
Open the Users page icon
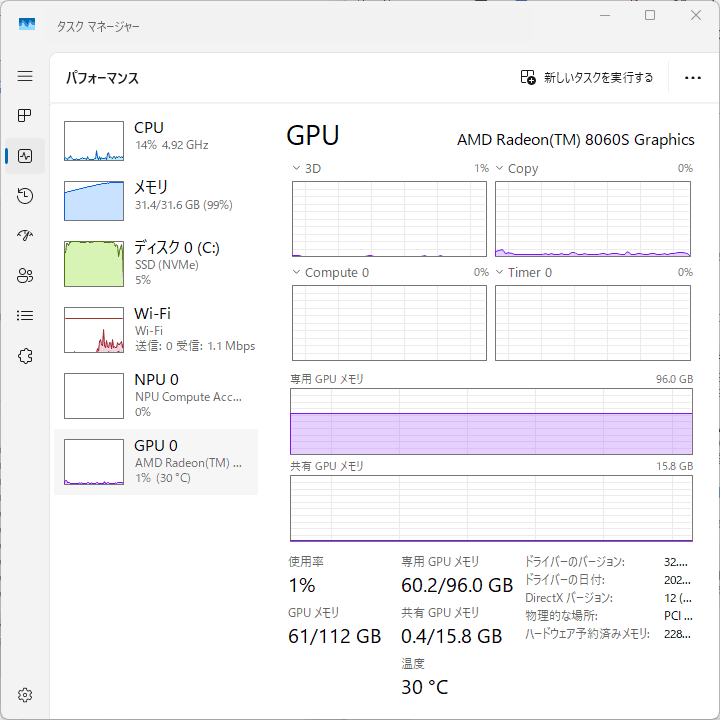pos(25,276)
